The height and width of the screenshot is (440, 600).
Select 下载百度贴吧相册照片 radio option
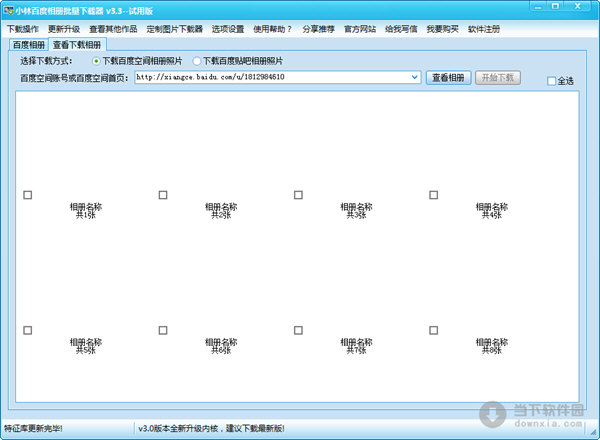[238, 61]
